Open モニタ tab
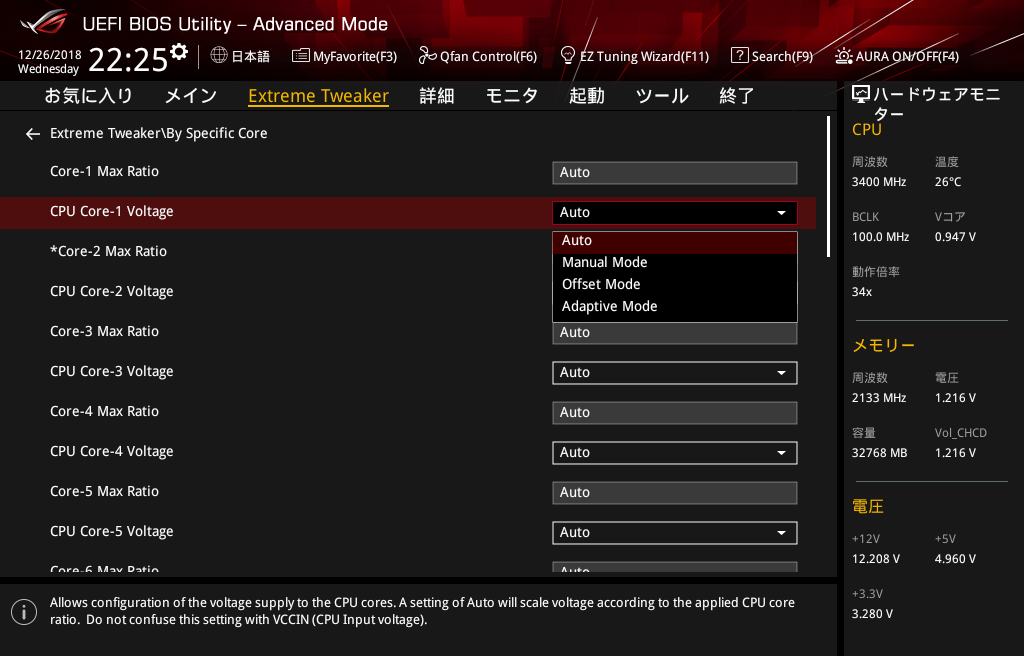 (511, 96)
